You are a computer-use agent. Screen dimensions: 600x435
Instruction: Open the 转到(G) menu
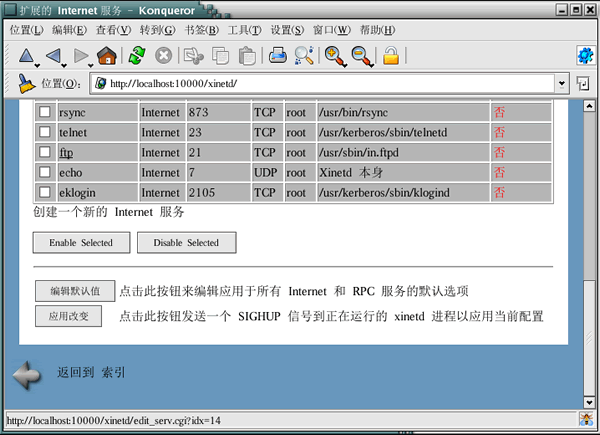click(157, 30)
